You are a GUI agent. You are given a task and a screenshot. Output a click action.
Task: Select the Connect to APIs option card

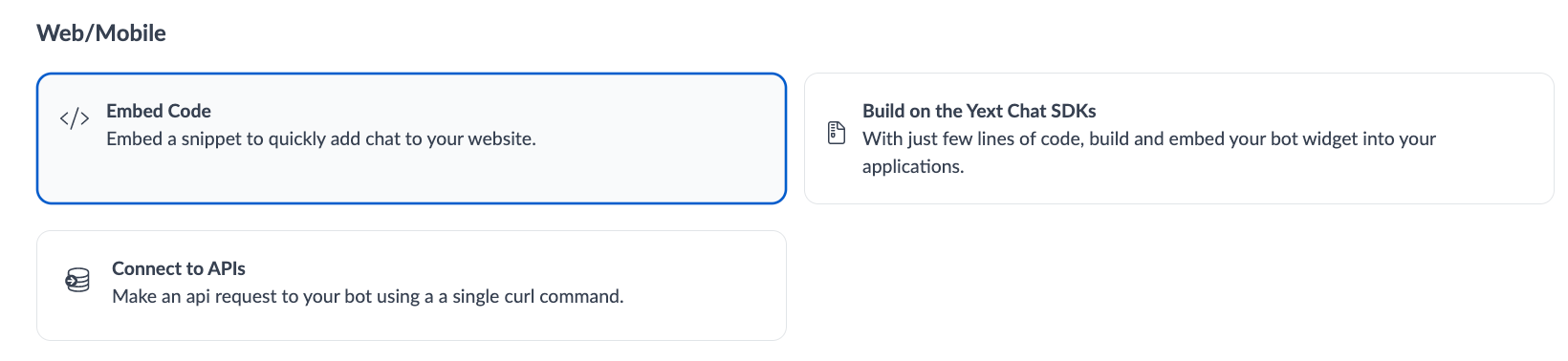pyautogui.click(x=411, y=286)
